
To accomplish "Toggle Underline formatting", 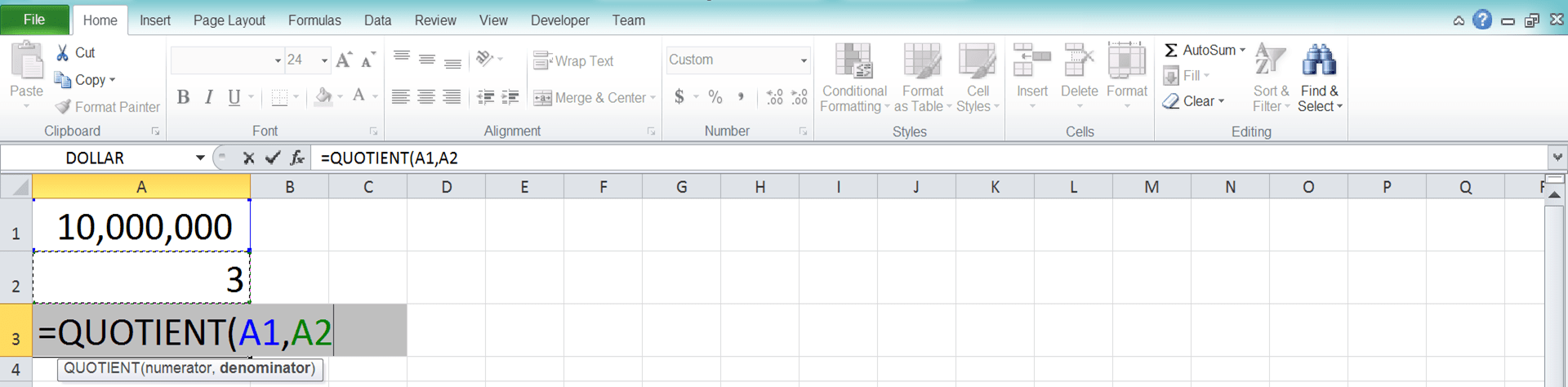I will (x=234, y=97).
